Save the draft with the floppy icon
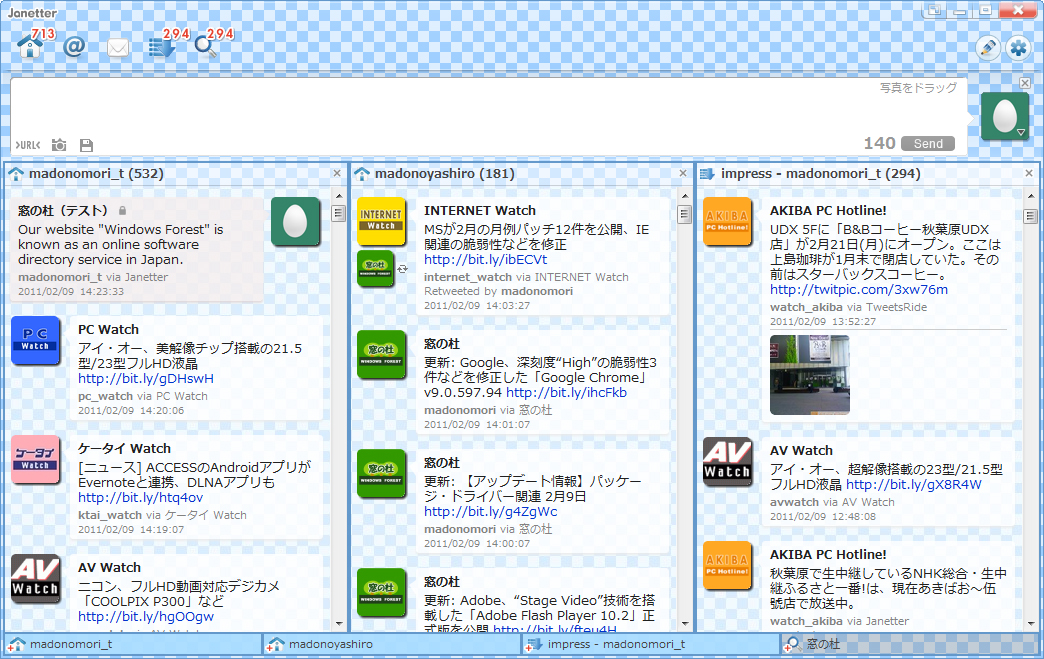The height and width of the screenshot is (659, 1044). tap(86, 144)
